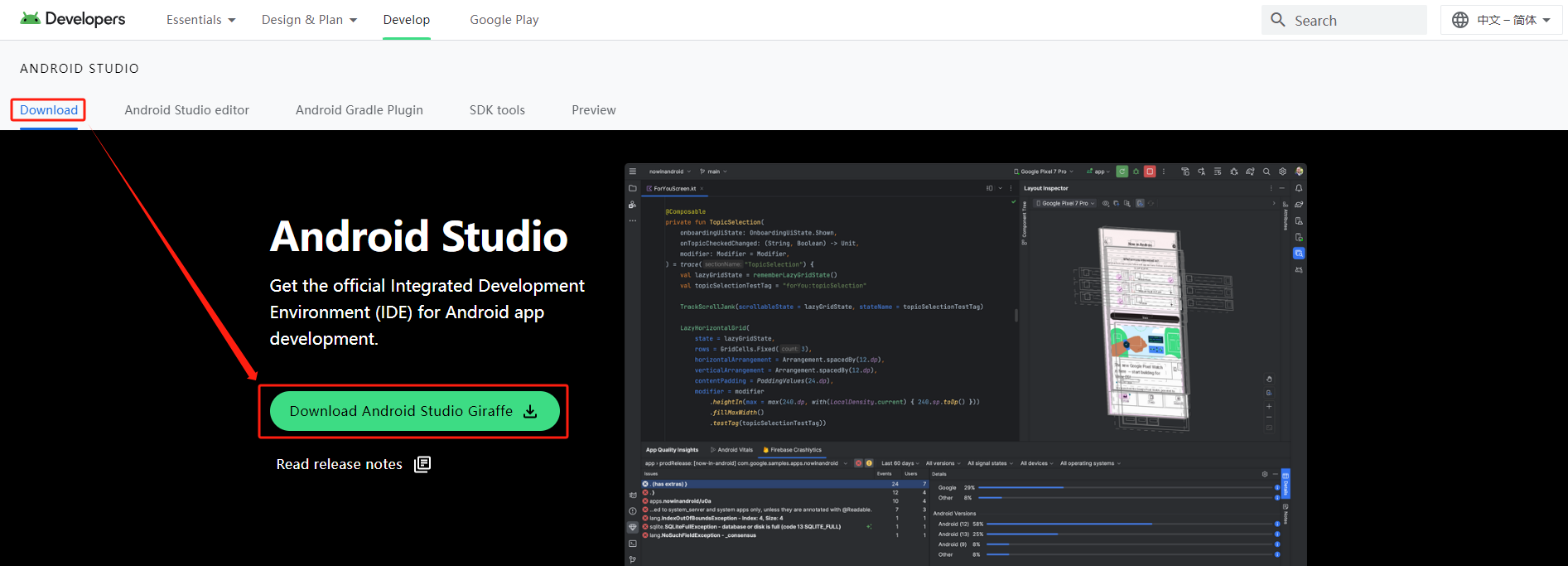
Task: Click the eye view options icon in Layout Inspector
Action: point(1106,203)
